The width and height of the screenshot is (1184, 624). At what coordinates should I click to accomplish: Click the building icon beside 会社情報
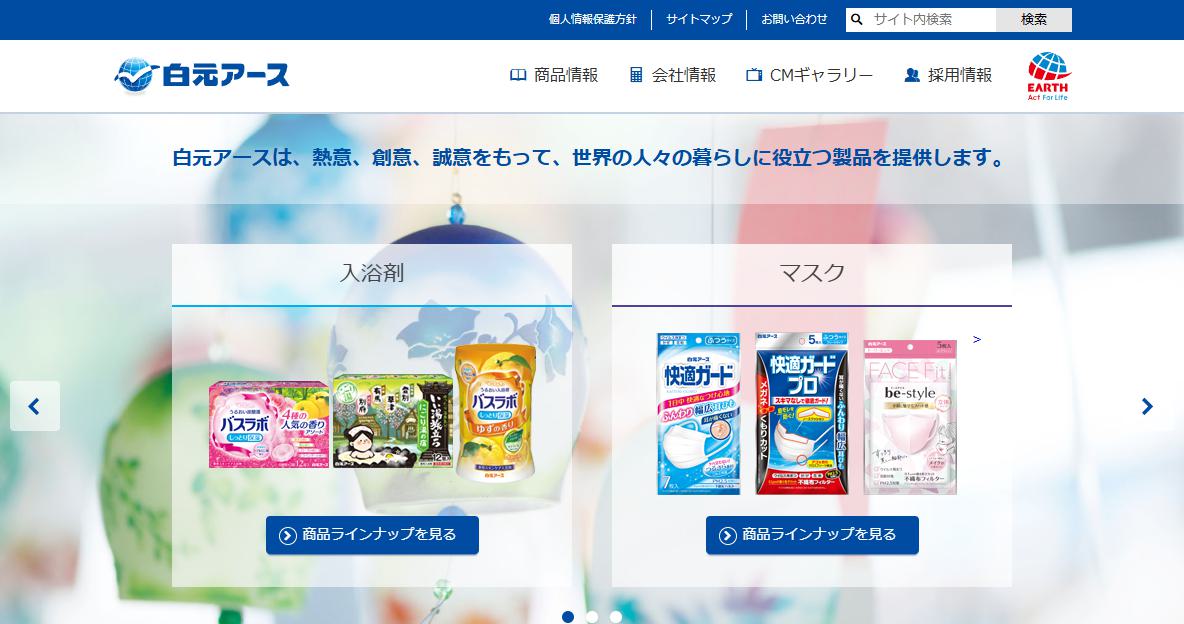[637, 75]
